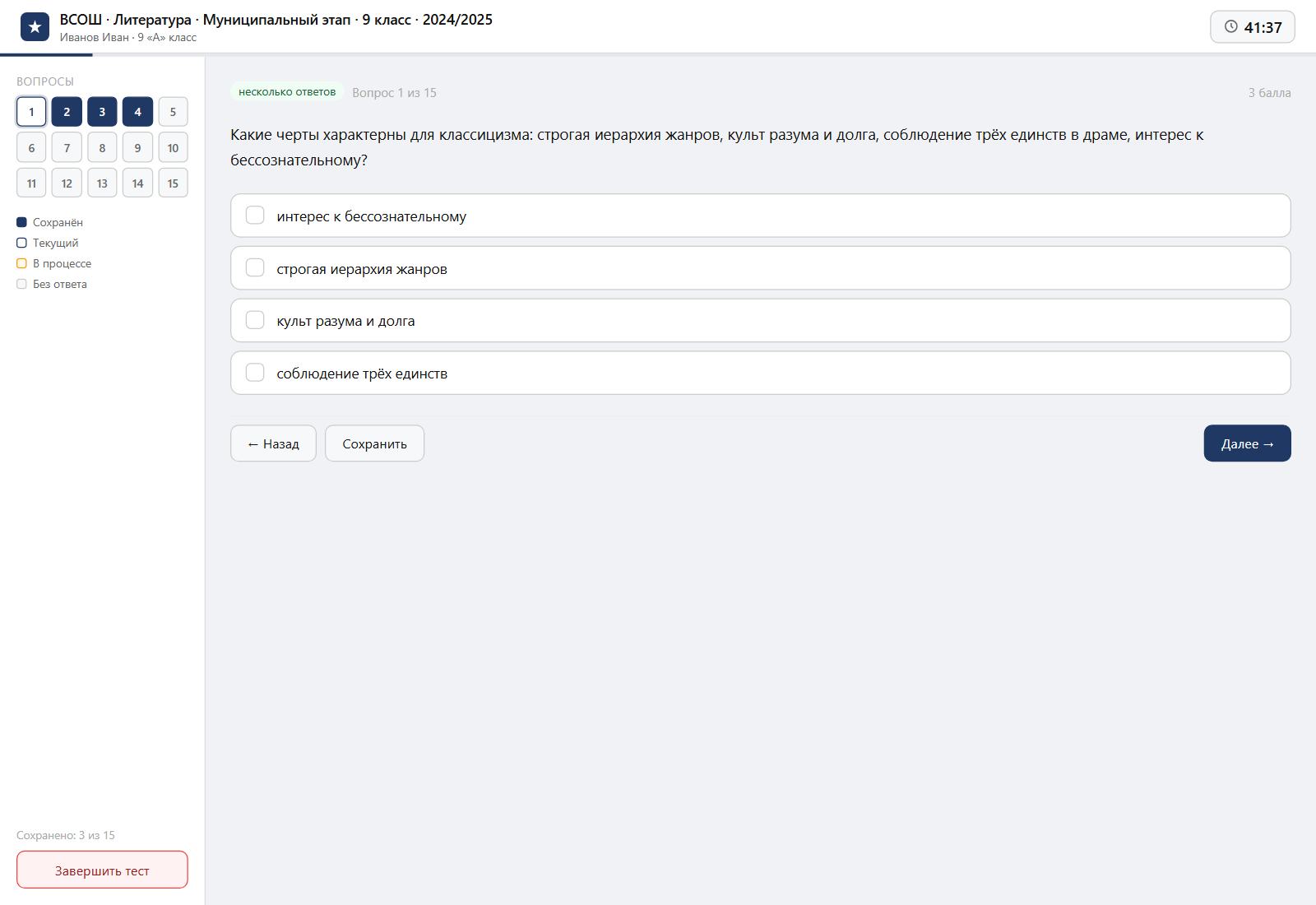This screenshot has height=905, width=1316.
Task: Go to question 4
Action: [x=137, y=112]
